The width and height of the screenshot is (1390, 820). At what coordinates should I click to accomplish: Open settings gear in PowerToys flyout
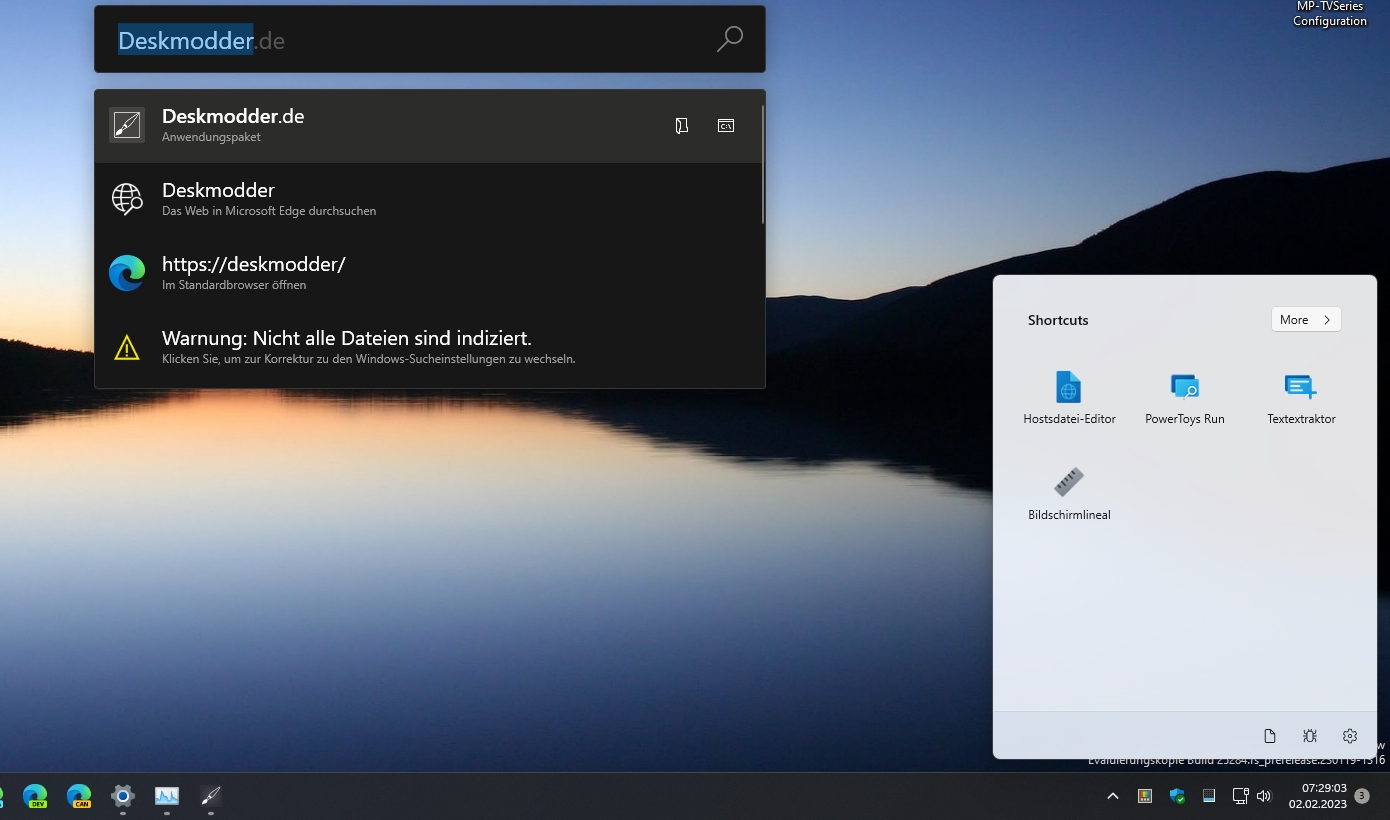click(1350, 736)
